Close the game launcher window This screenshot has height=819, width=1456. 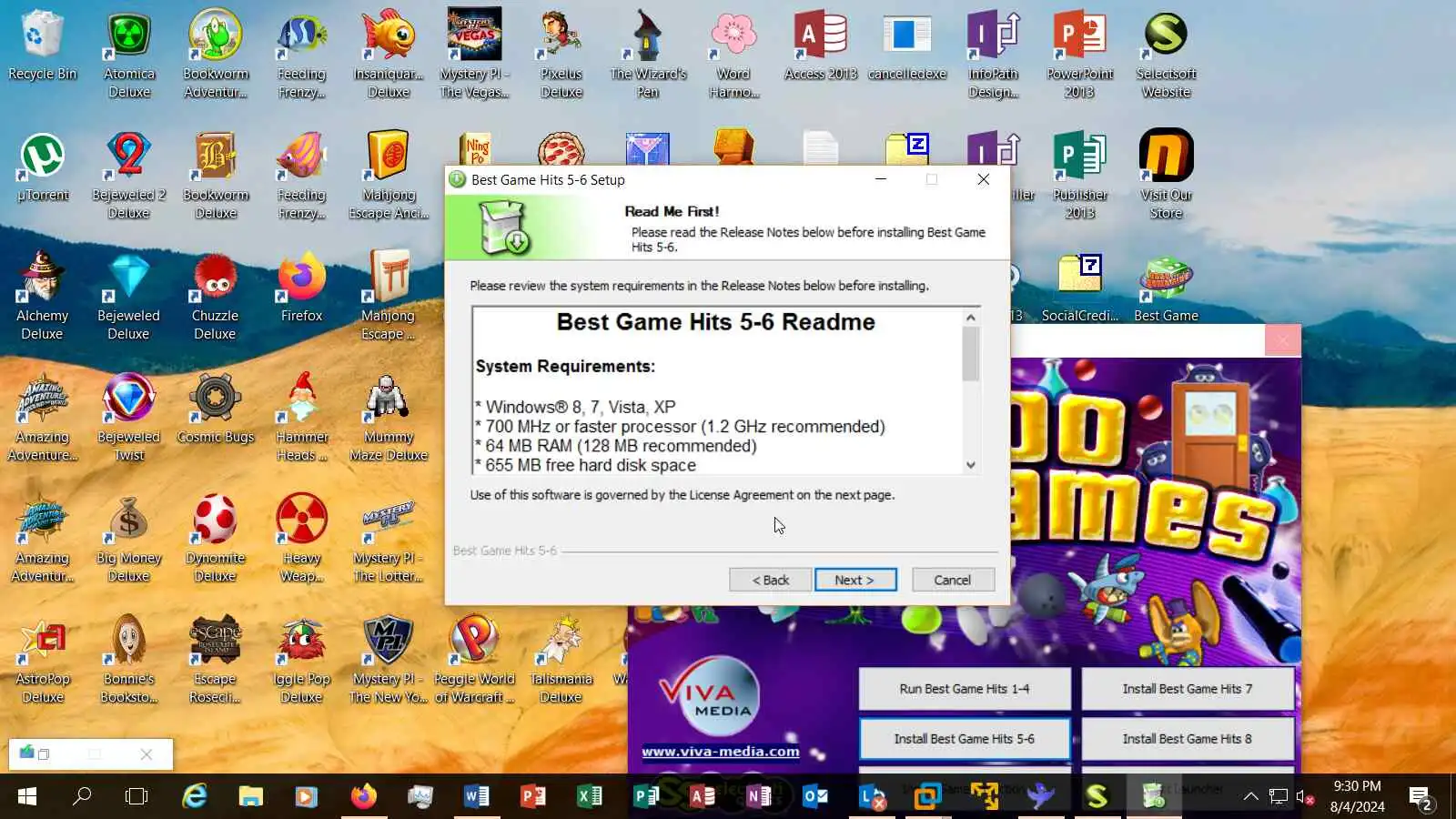[1283, 341]
